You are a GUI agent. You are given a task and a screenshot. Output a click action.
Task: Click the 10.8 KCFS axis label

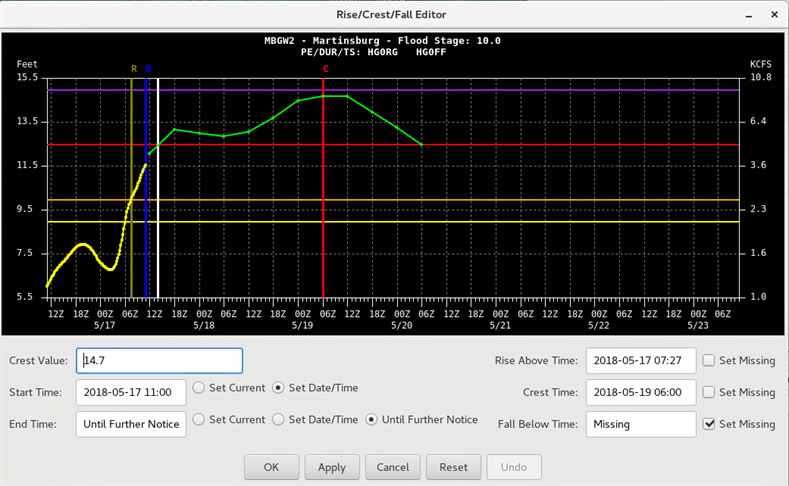pos(761,77)
